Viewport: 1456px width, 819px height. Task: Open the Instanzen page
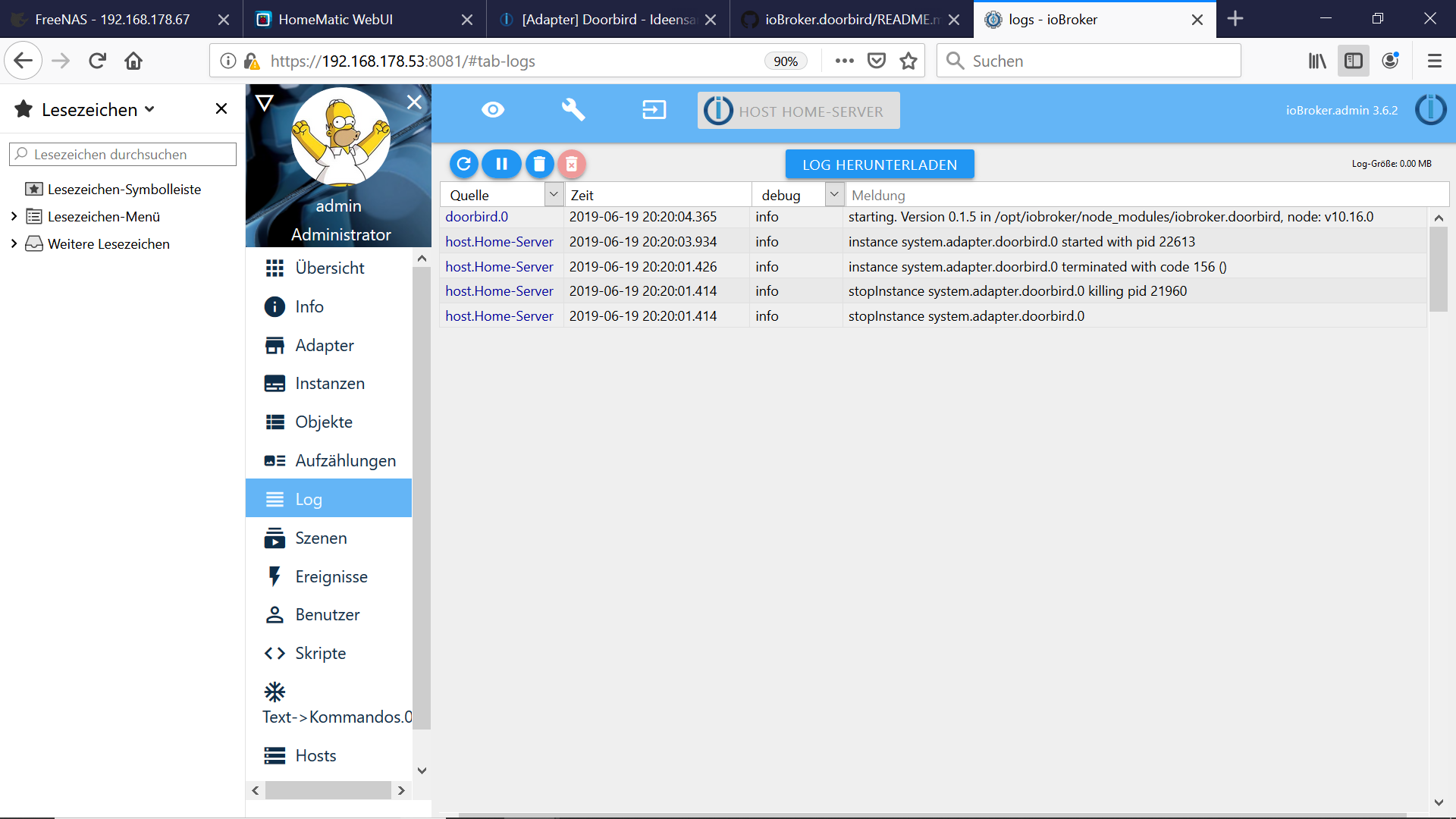click(329, 384)
